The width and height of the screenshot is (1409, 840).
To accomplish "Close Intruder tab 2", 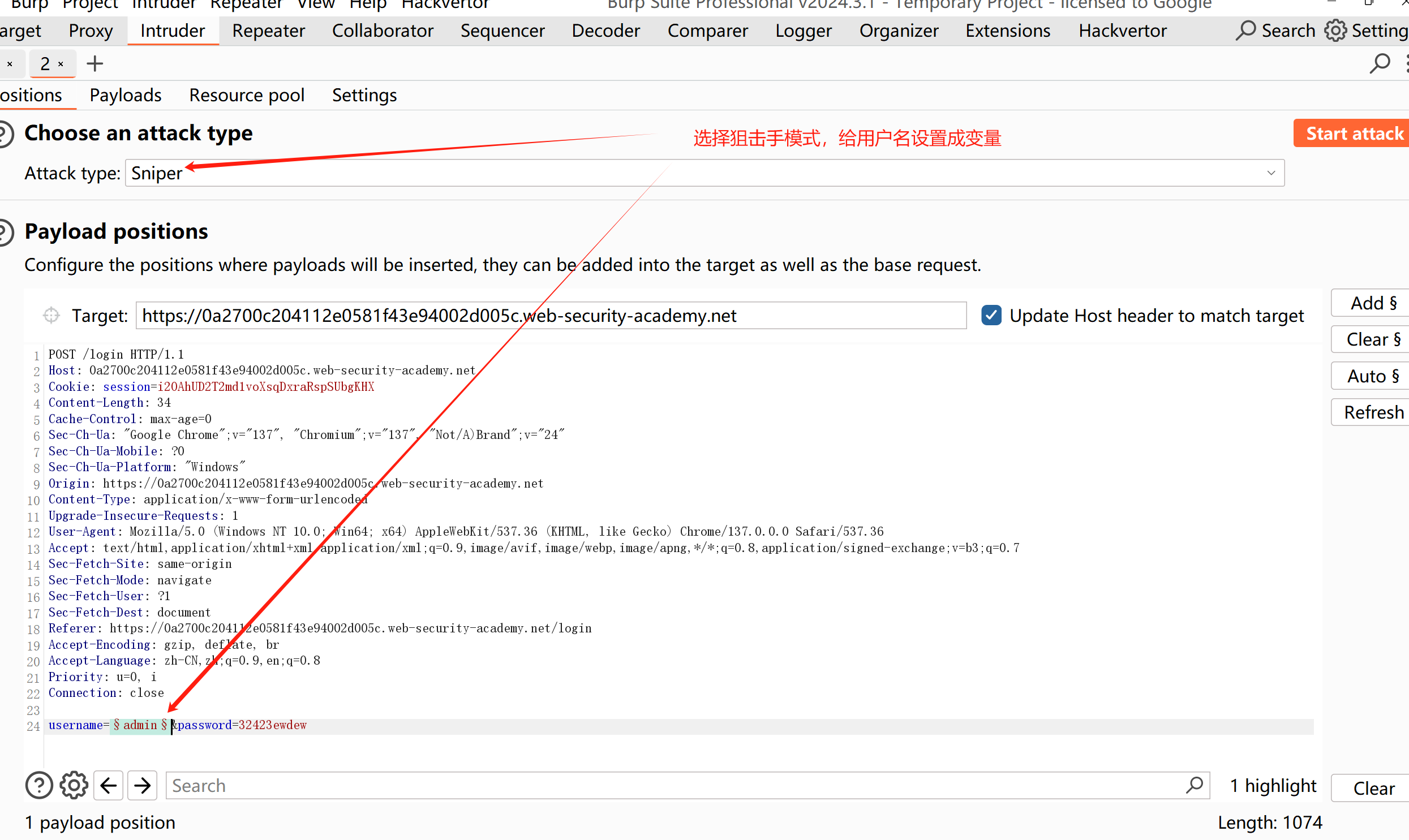I will click(x=61, y=64).
